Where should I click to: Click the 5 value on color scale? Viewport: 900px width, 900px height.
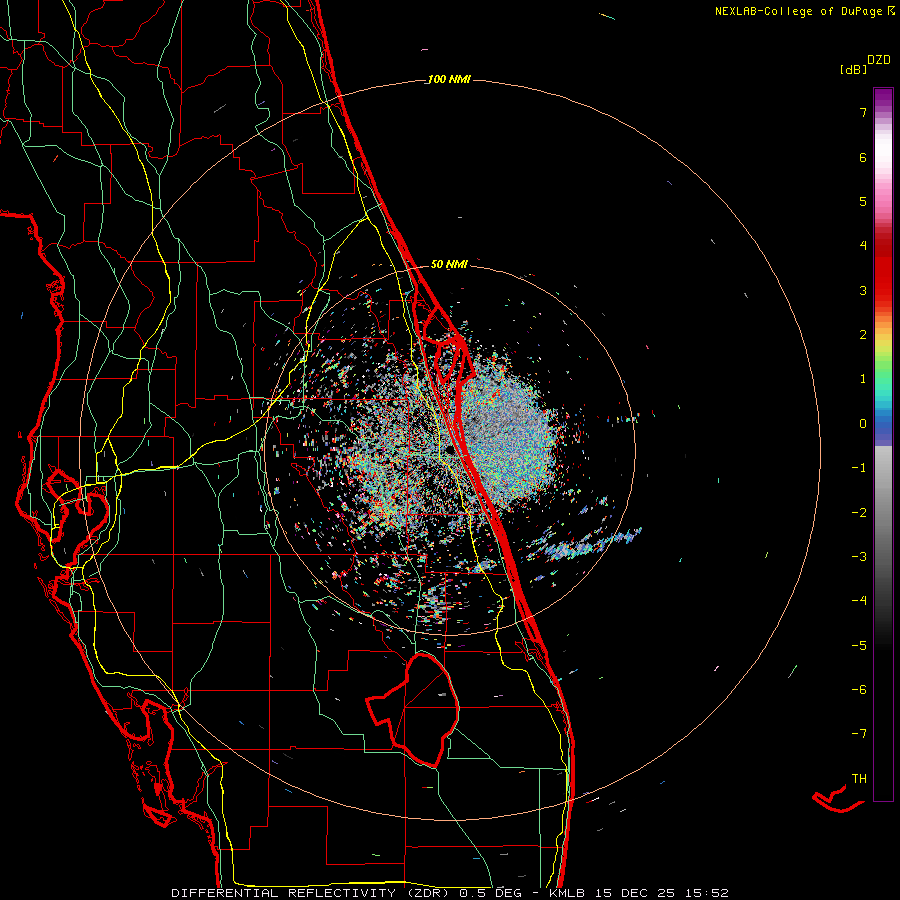point(863,201)
